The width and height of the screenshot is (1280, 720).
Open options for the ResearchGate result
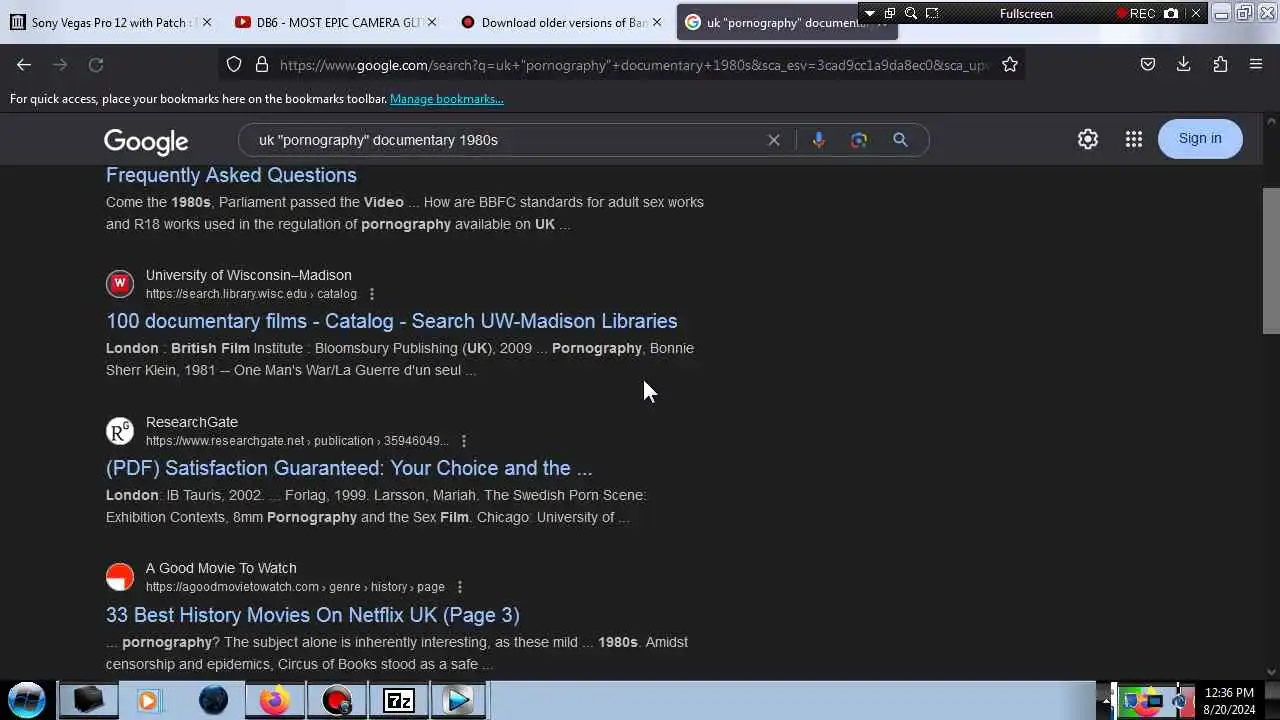pyautogui.click(x=464, y=441)
